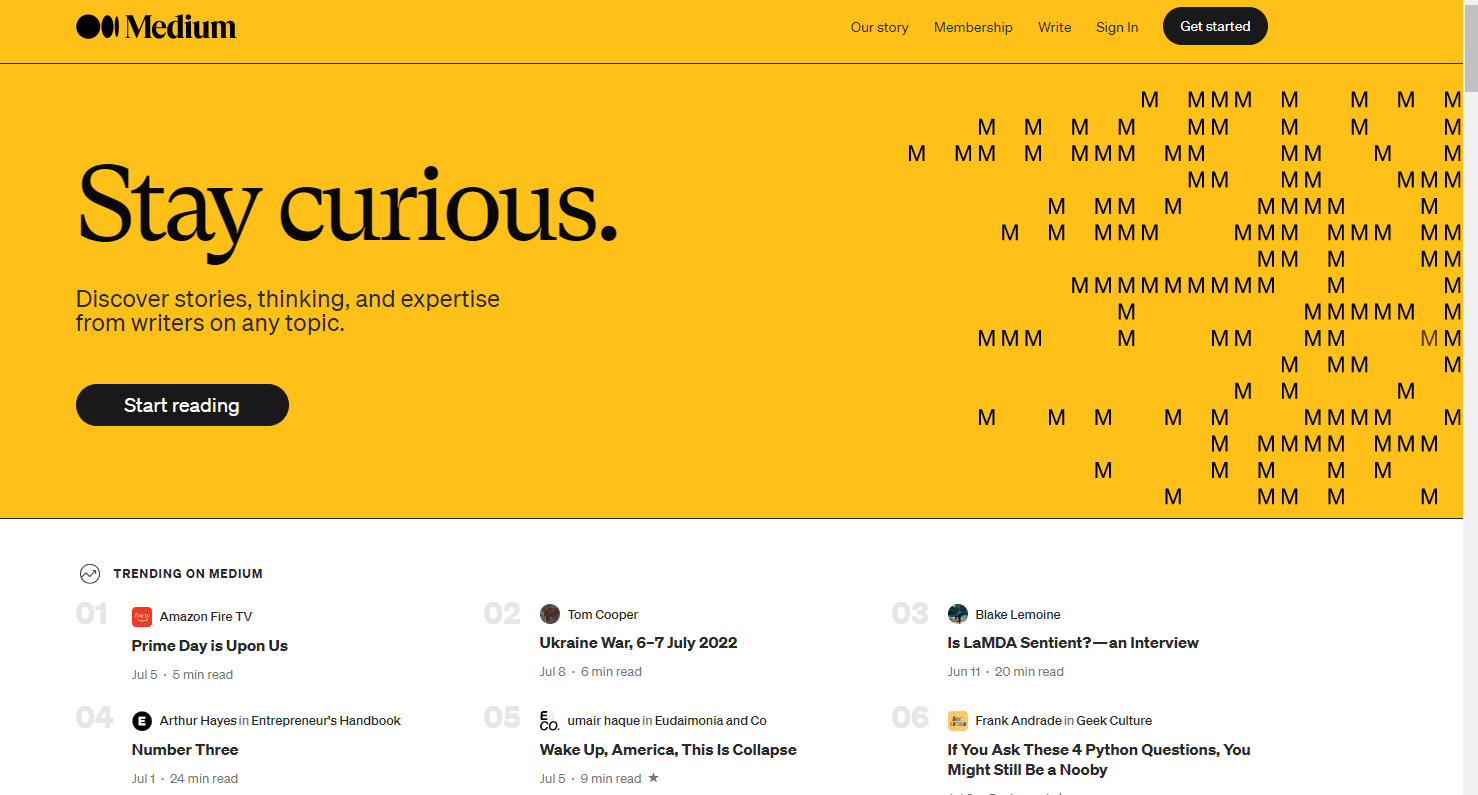
Task: Open the Our story page
Action: coord(880,27)
